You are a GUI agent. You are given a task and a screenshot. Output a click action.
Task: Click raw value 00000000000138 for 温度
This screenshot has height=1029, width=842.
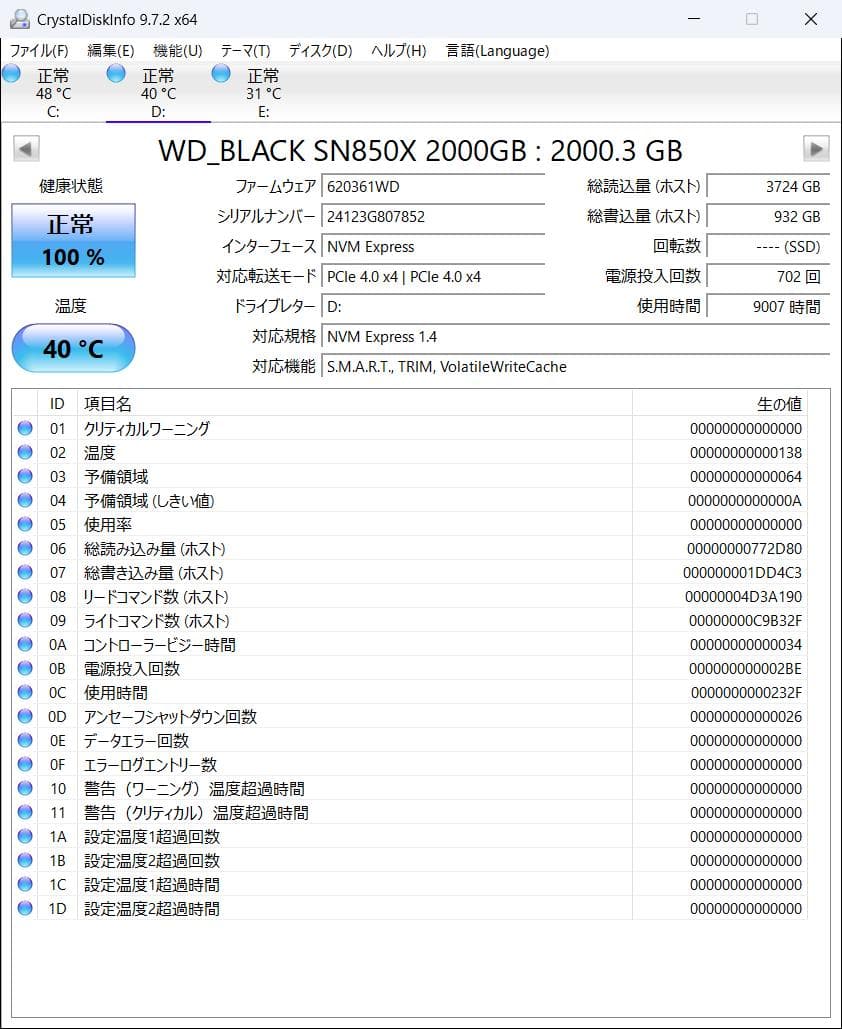(746, 453)
